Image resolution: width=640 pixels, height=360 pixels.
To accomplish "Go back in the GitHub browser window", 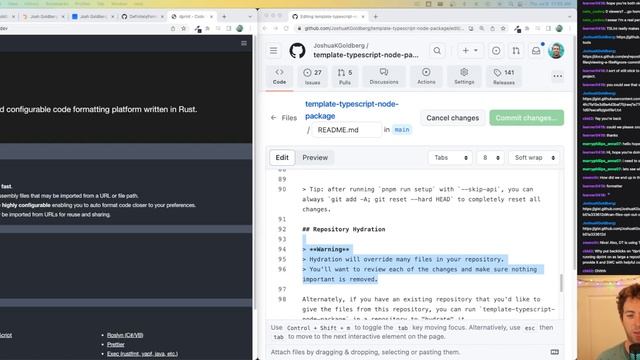I will point(264,29).
